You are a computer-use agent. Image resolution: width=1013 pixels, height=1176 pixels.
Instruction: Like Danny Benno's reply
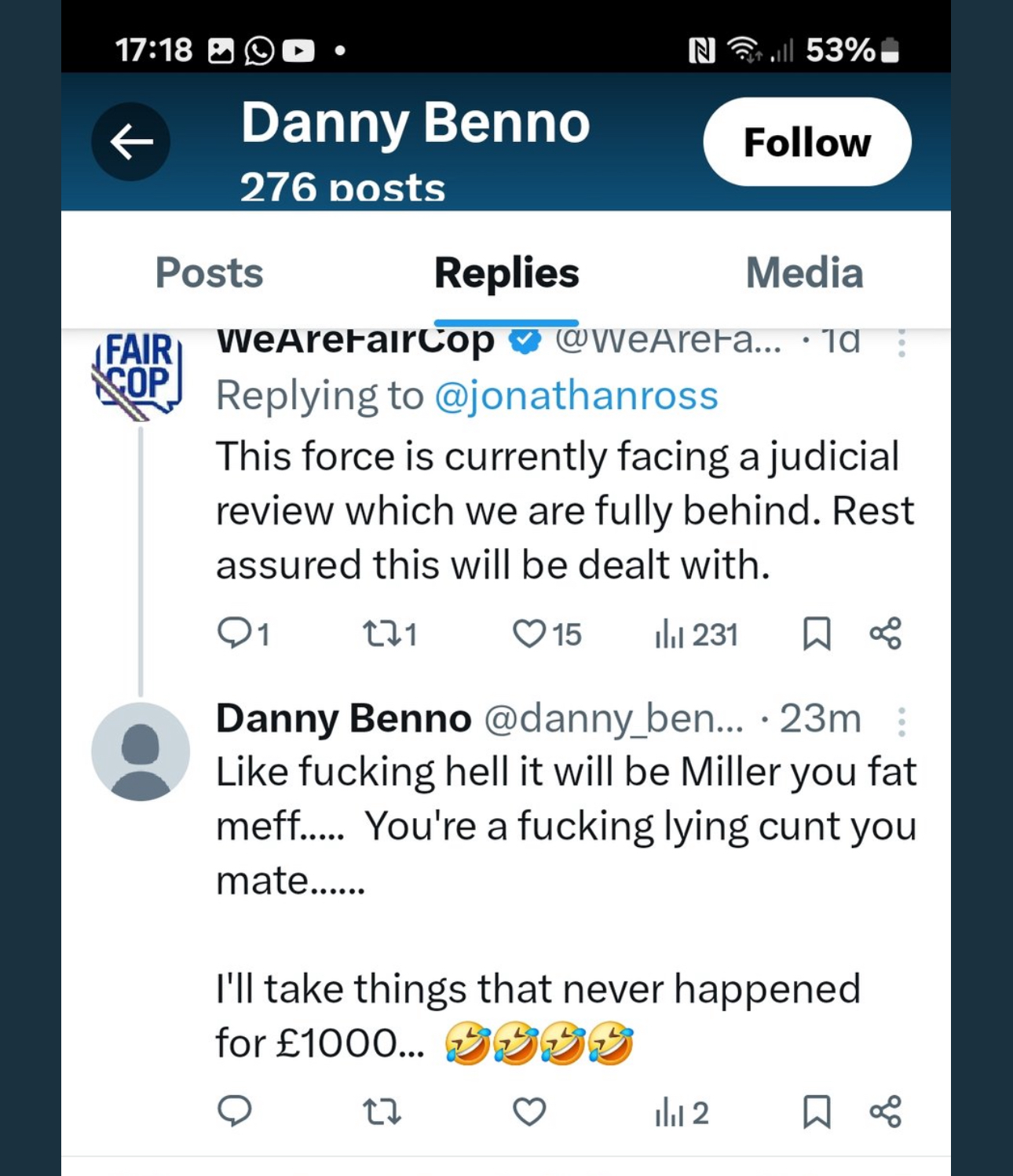(x=529, y=1112)
